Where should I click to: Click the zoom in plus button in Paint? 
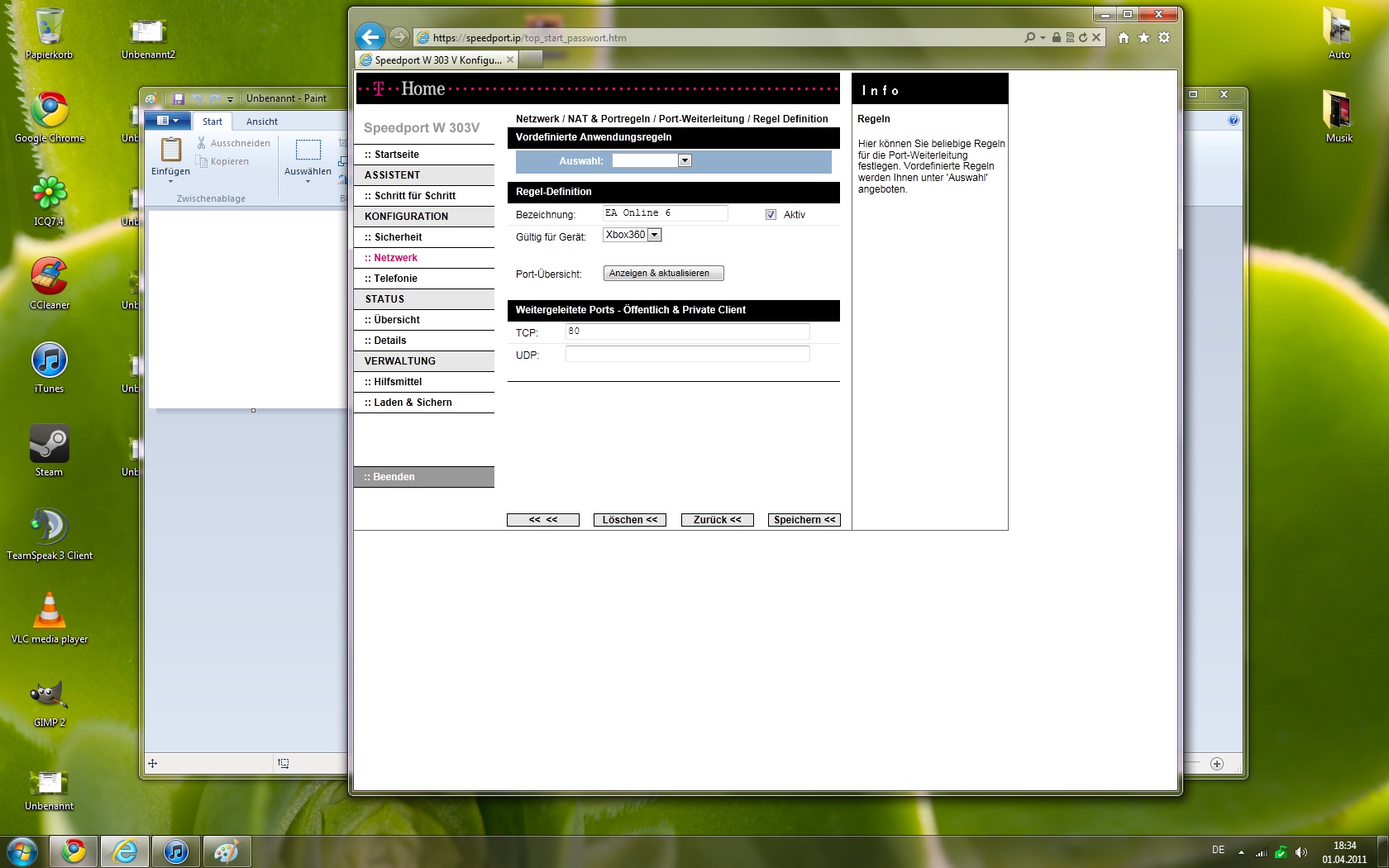1217,764
